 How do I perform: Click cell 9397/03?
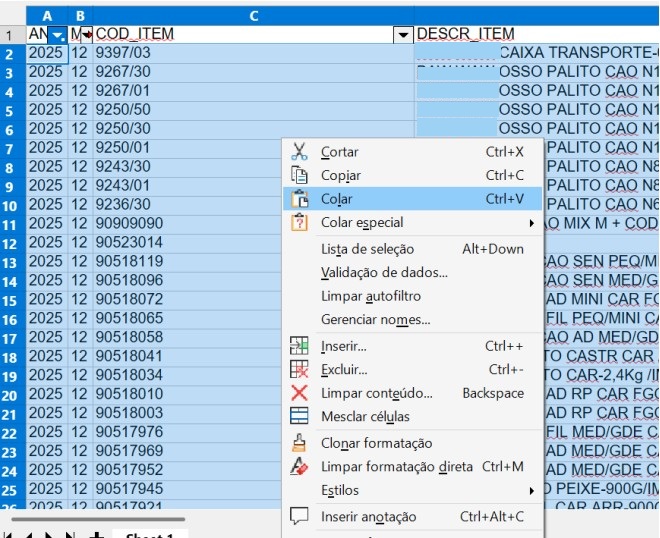[253, 53]
